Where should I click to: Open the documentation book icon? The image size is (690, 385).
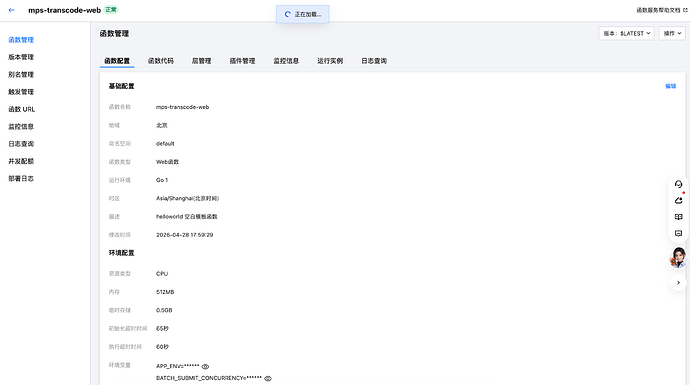tap(678, 217)
